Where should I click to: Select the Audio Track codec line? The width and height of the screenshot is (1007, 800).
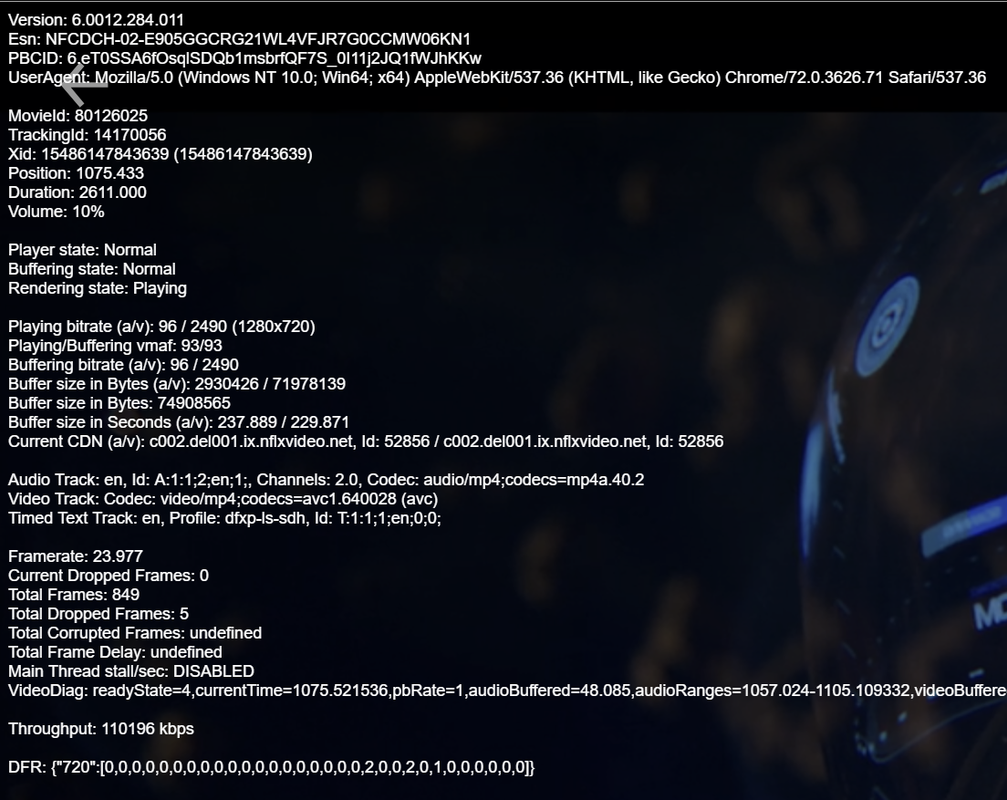click(x=326, y=480)
